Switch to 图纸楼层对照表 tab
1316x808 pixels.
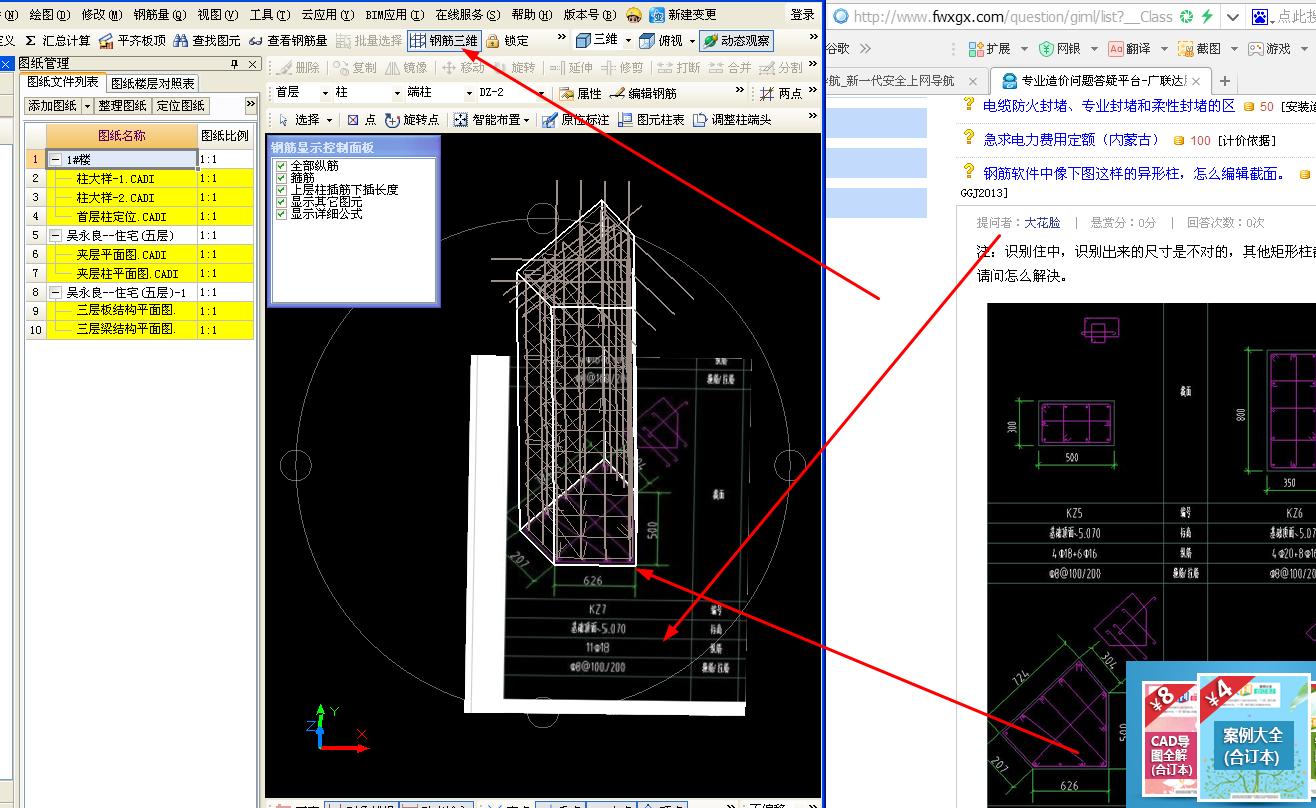152,84
